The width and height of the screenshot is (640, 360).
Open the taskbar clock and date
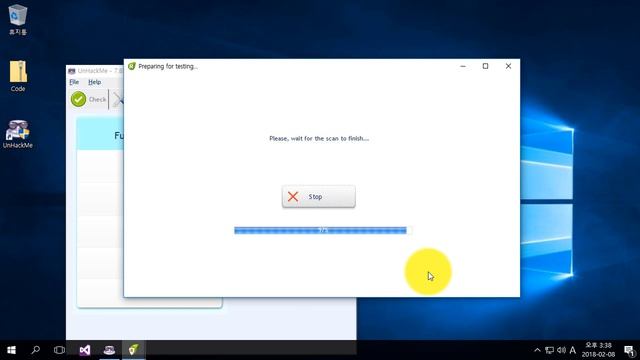[598, 350]
